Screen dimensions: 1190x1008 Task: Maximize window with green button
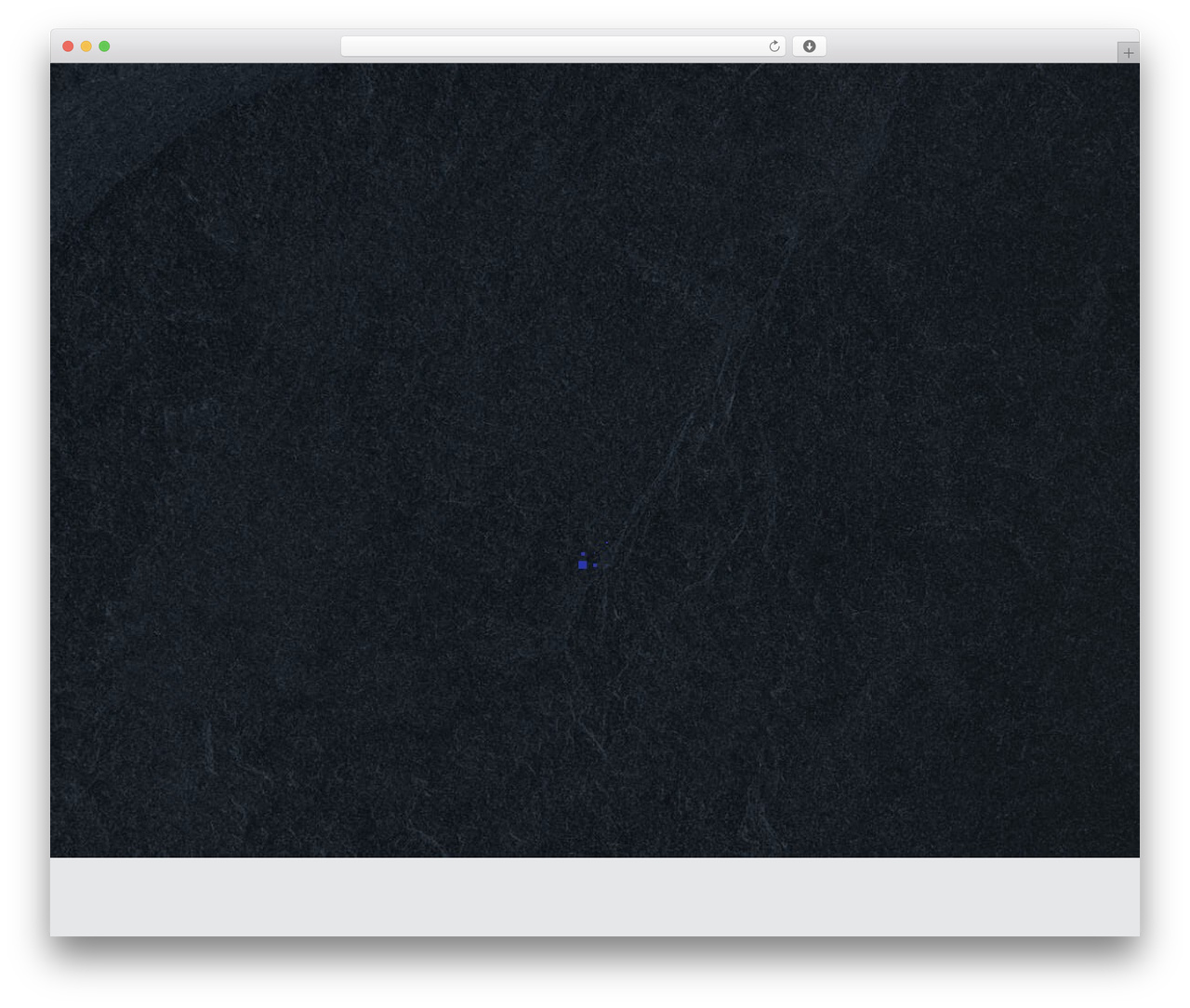pos(104,46)
